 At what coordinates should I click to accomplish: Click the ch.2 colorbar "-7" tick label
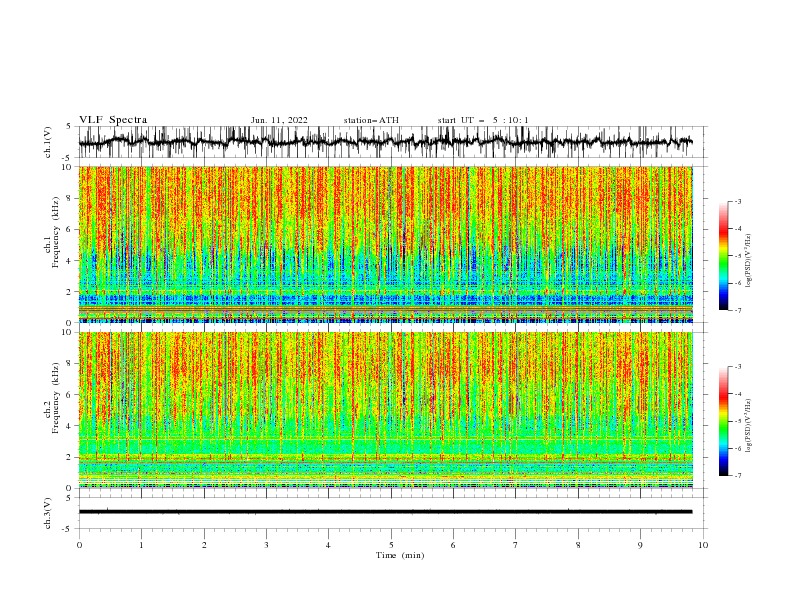(738, 476)
